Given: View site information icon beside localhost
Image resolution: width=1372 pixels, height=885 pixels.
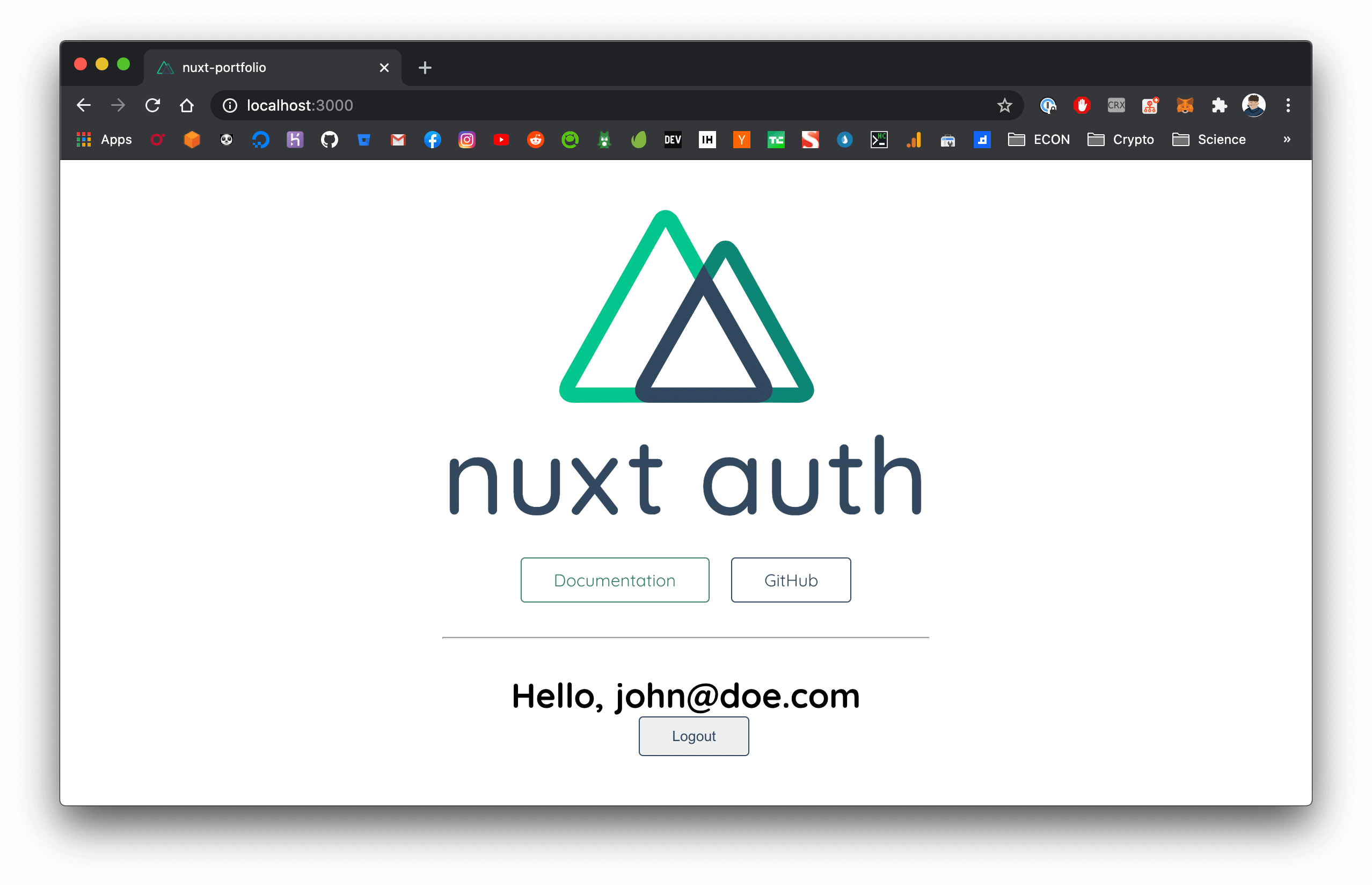Looking at the screenshot, I should (x=230, y=105).
